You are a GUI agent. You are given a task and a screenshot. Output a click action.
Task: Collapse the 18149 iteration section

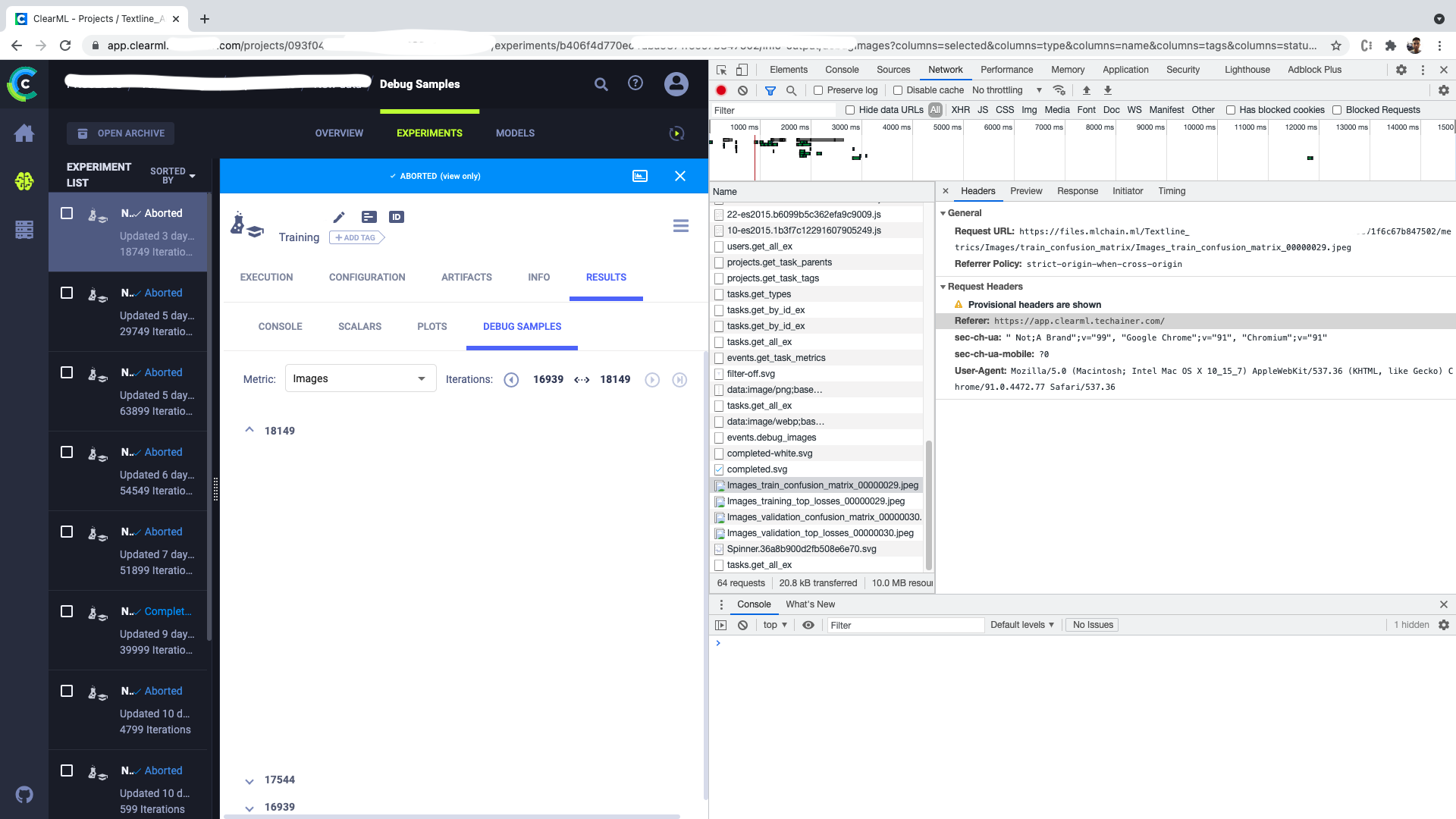(x=249, y=429)
